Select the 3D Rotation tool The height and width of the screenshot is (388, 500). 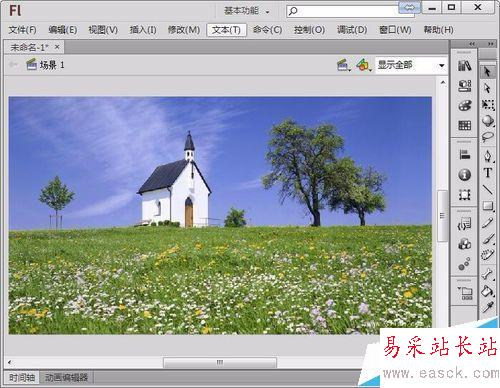coord(488,121)
